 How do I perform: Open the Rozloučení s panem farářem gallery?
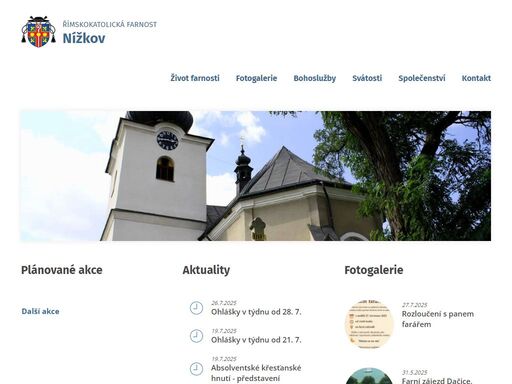(438, 319)
